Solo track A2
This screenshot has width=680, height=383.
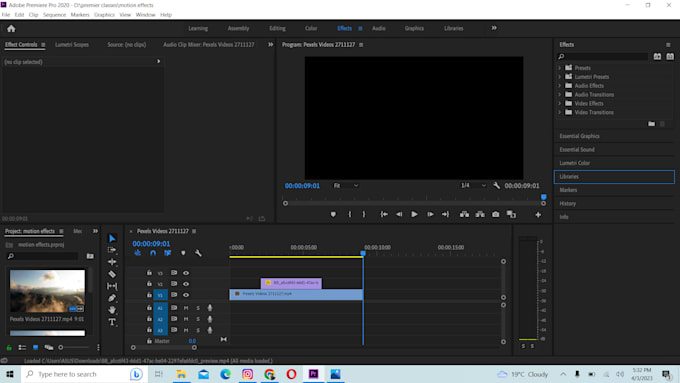(x=198, y=319)
